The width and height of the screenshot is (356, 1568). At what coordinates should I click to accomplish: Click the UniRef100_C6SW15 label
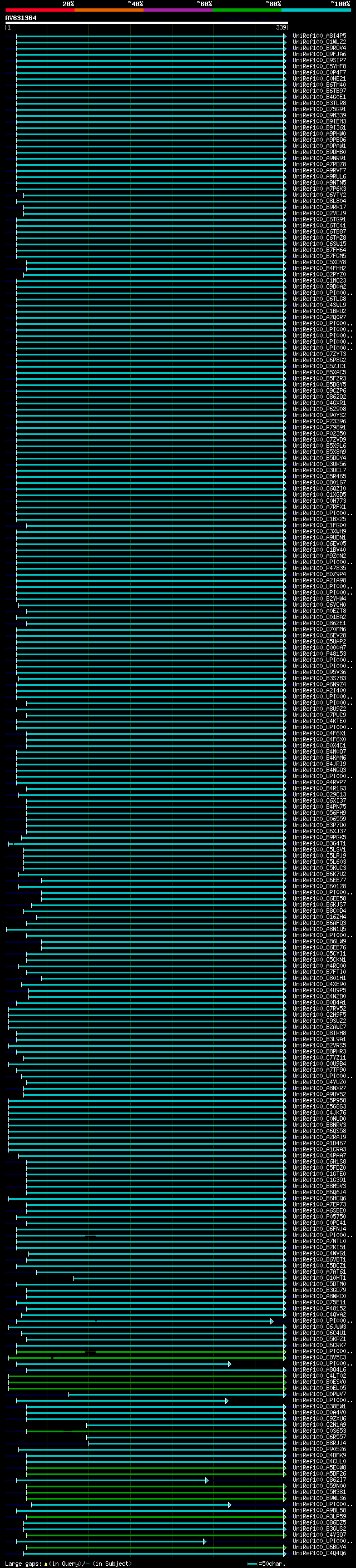click(319, 244)
